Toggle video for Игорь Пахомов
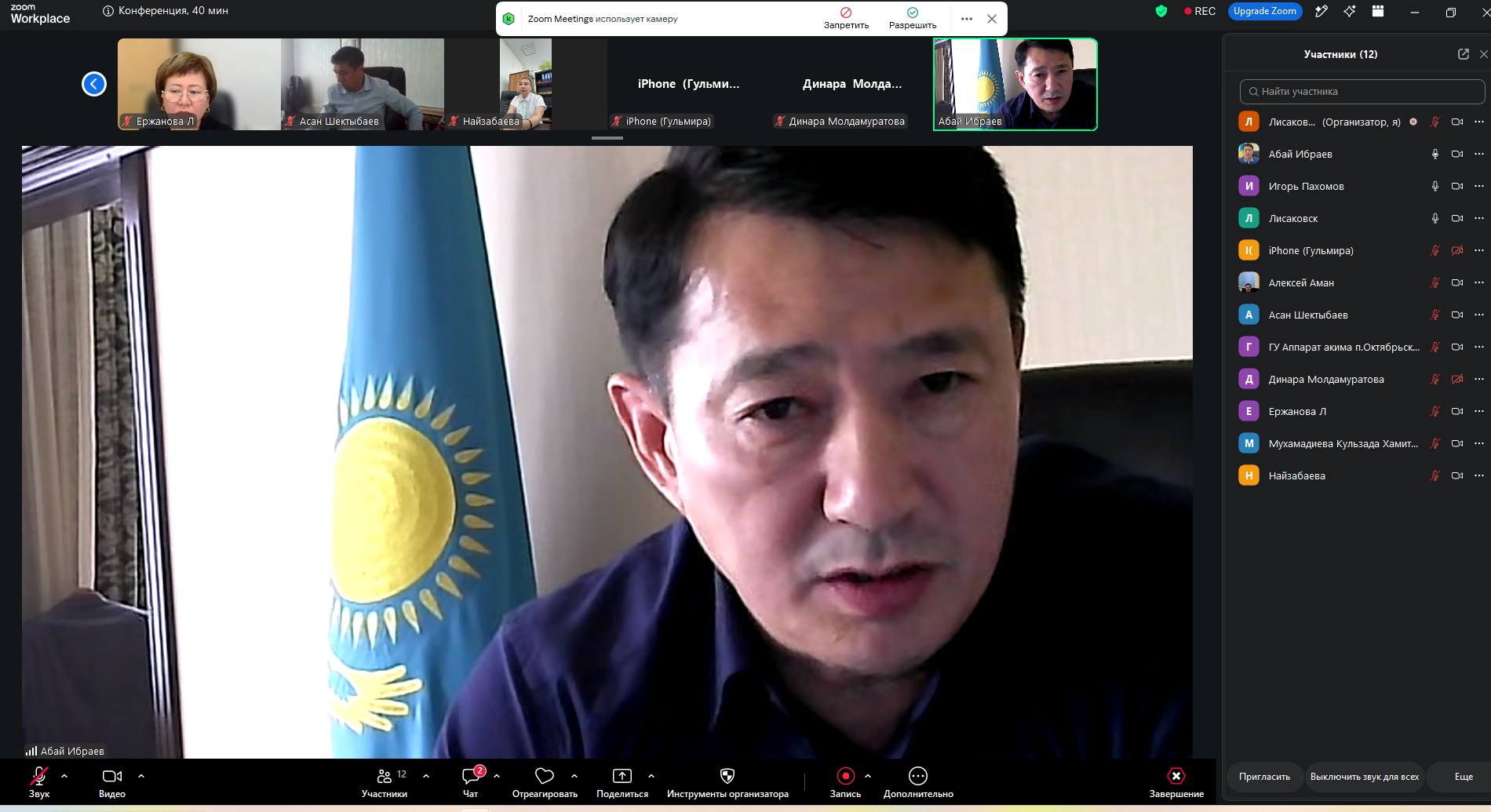This screenshot has width=1491, height=812. click(x=1457, y=186)
